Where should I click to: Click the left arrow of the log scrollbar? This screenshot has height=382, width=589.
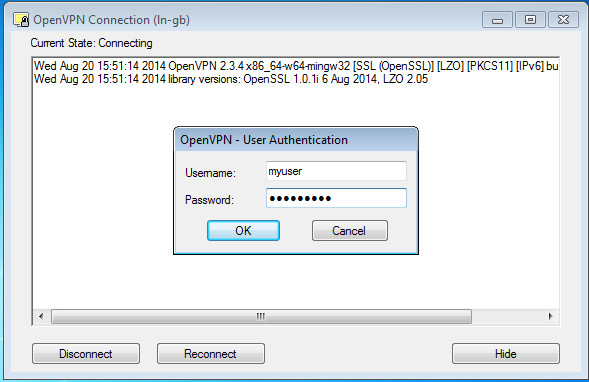[41, 316]
